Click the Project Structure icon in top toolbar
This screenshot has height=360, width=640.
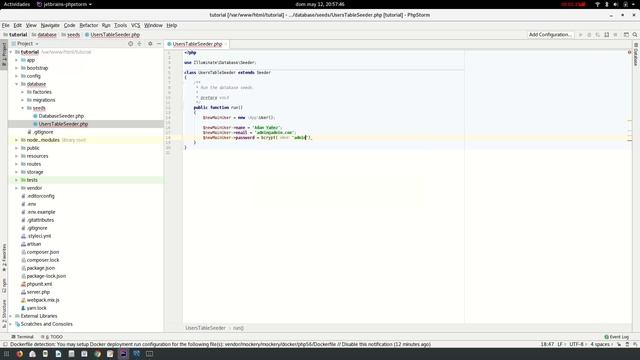coord(626,35)
